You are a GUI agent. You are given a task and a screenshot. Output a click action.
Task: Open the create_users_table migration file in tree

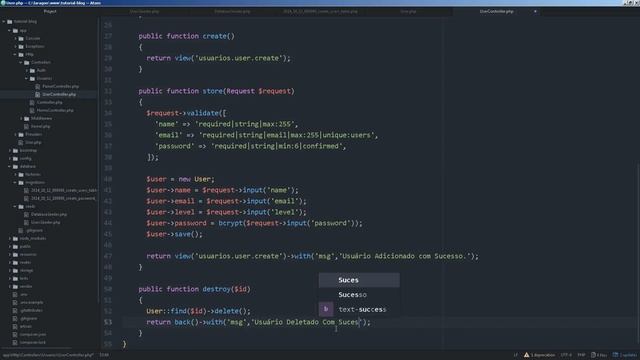pyautogui.click(x=64, y=191)
